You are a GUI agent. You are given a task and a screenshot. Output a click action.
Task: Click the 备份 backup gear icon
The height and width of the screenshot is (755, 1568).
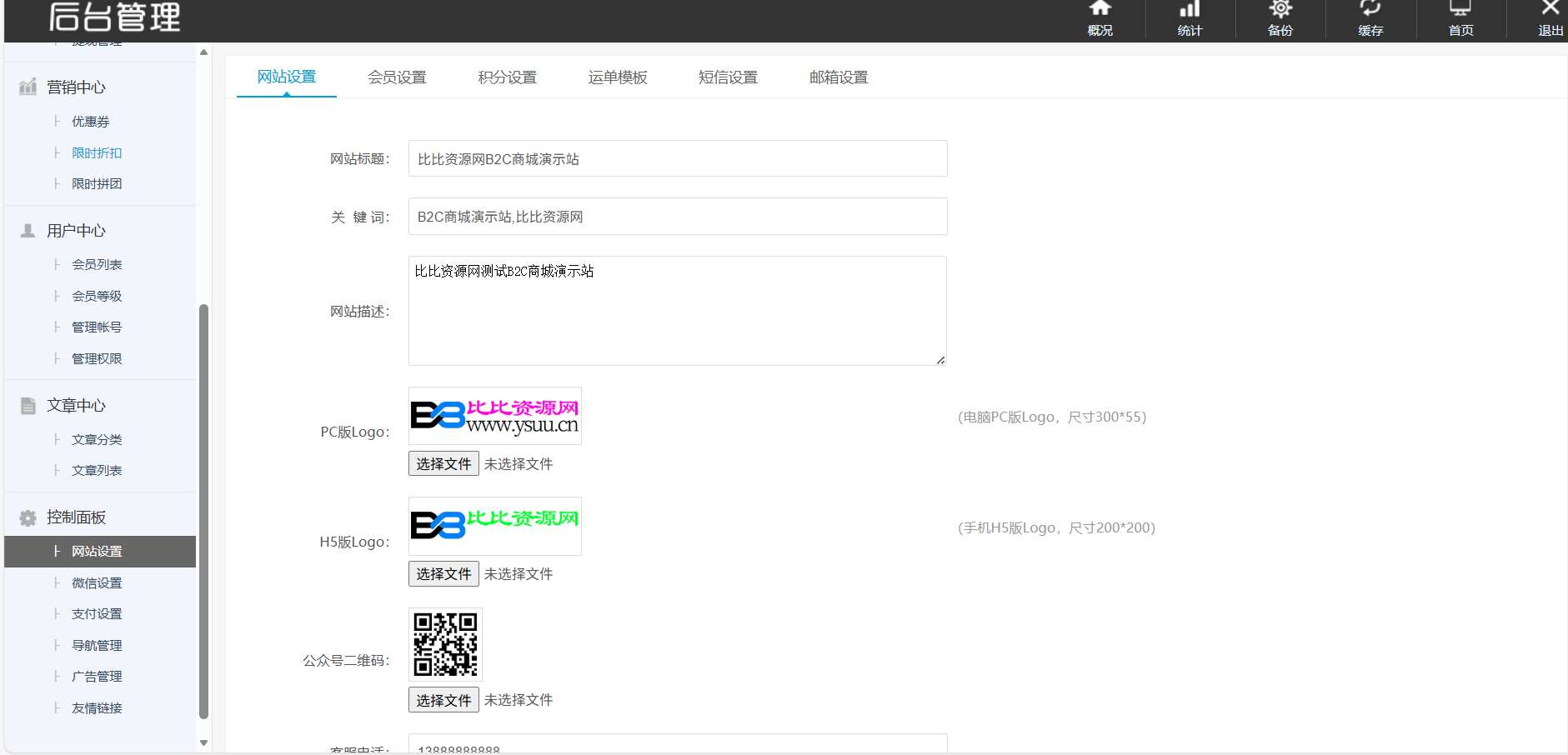click(1280, 10)
